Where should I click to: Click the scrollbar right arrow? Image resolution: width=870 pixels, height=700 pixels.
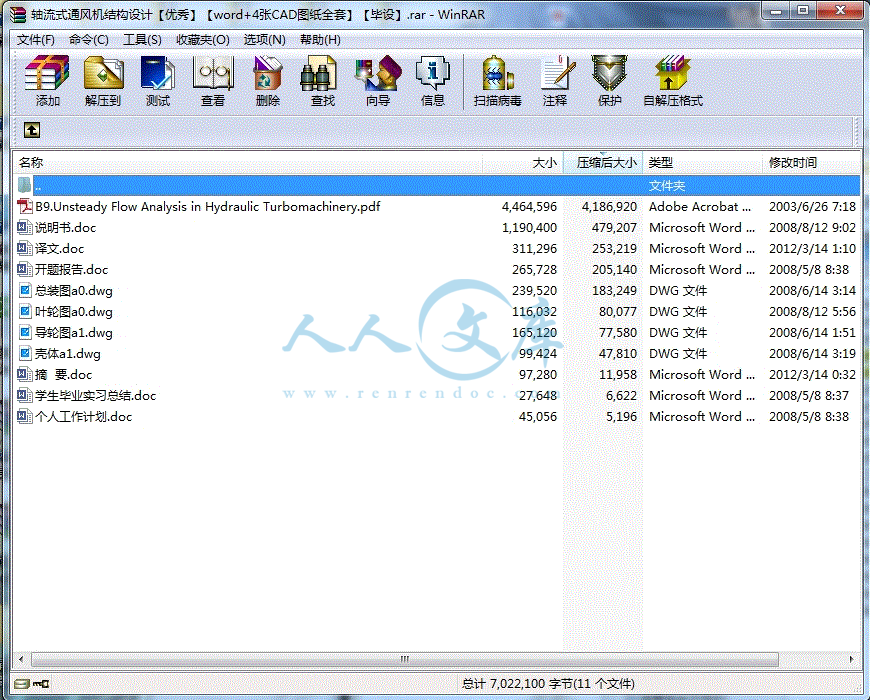tap(851, 660)
